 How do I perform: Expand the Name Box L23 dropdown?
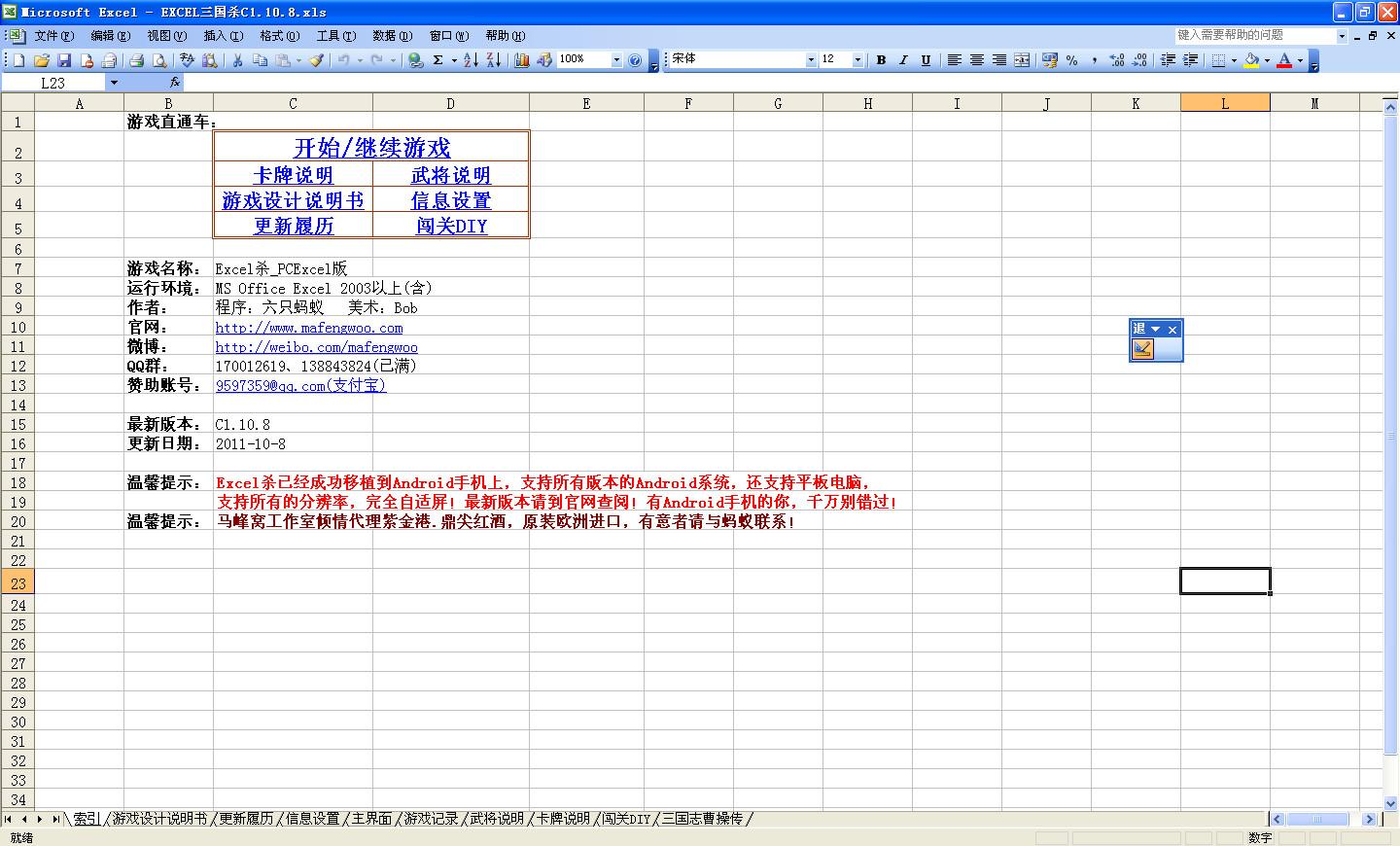click(x=114, y=83)
